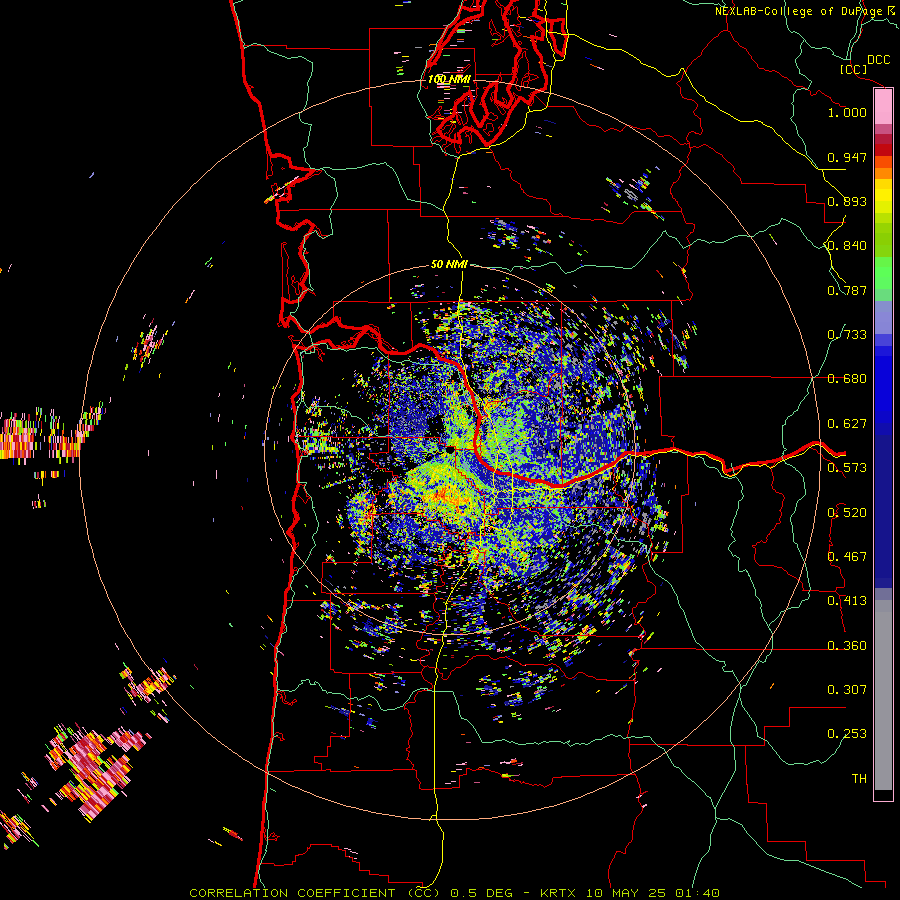Image resolution: width=900 pixels, height=900 pixels.
Task: Click the 100 NMI range ring label
Action: pos(449,79)
